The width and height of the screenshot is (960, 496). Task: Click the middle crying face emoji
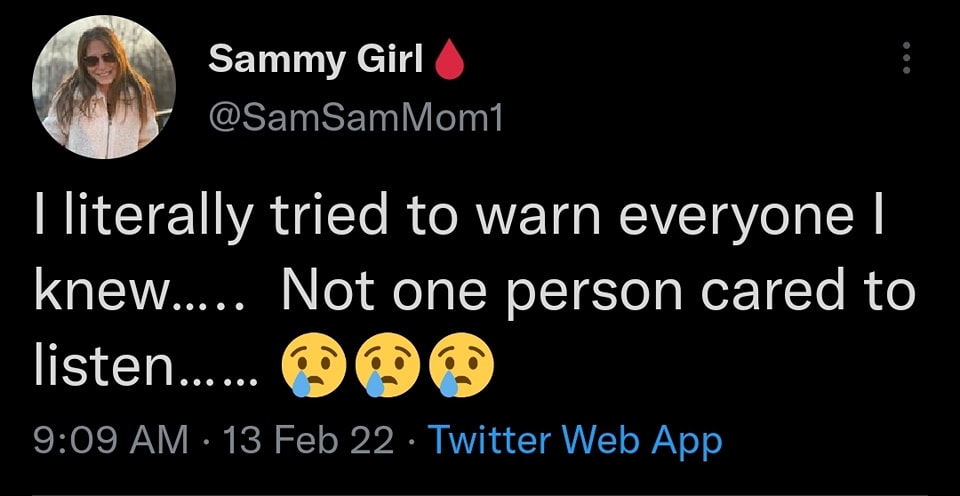[383, 372]
